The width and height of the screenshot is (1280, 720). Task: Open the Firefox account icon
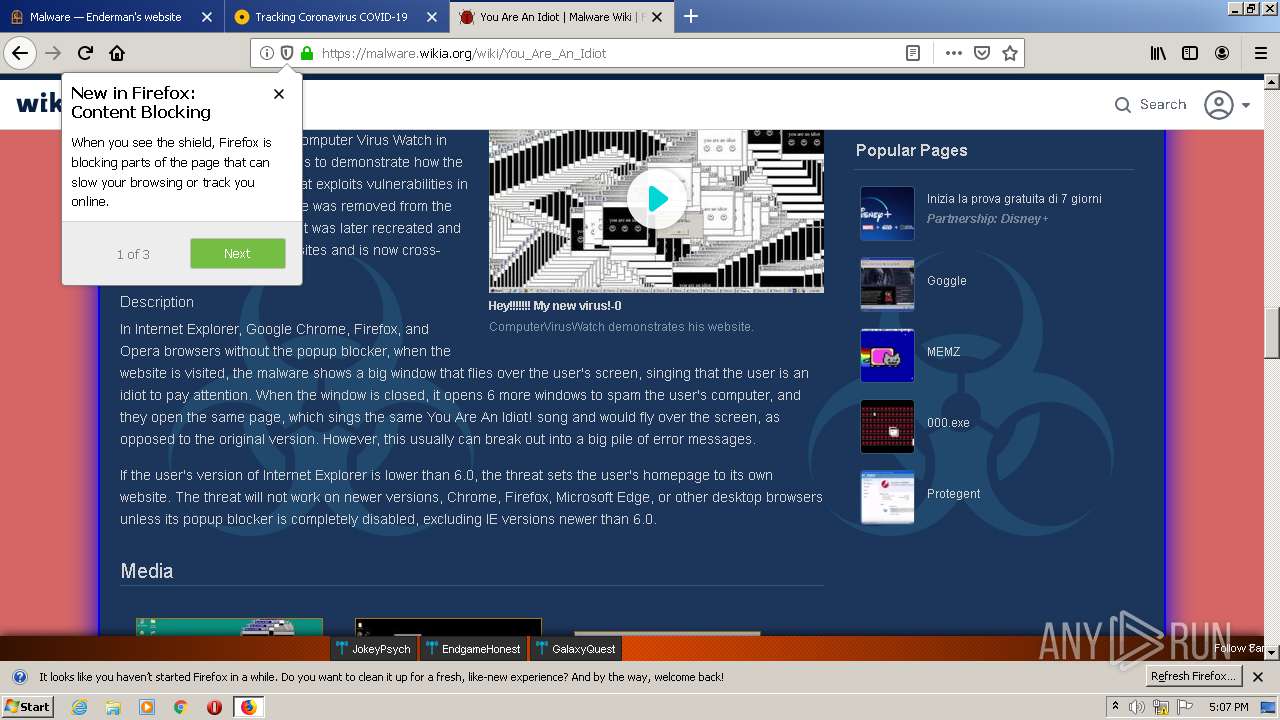point(1222,53)
